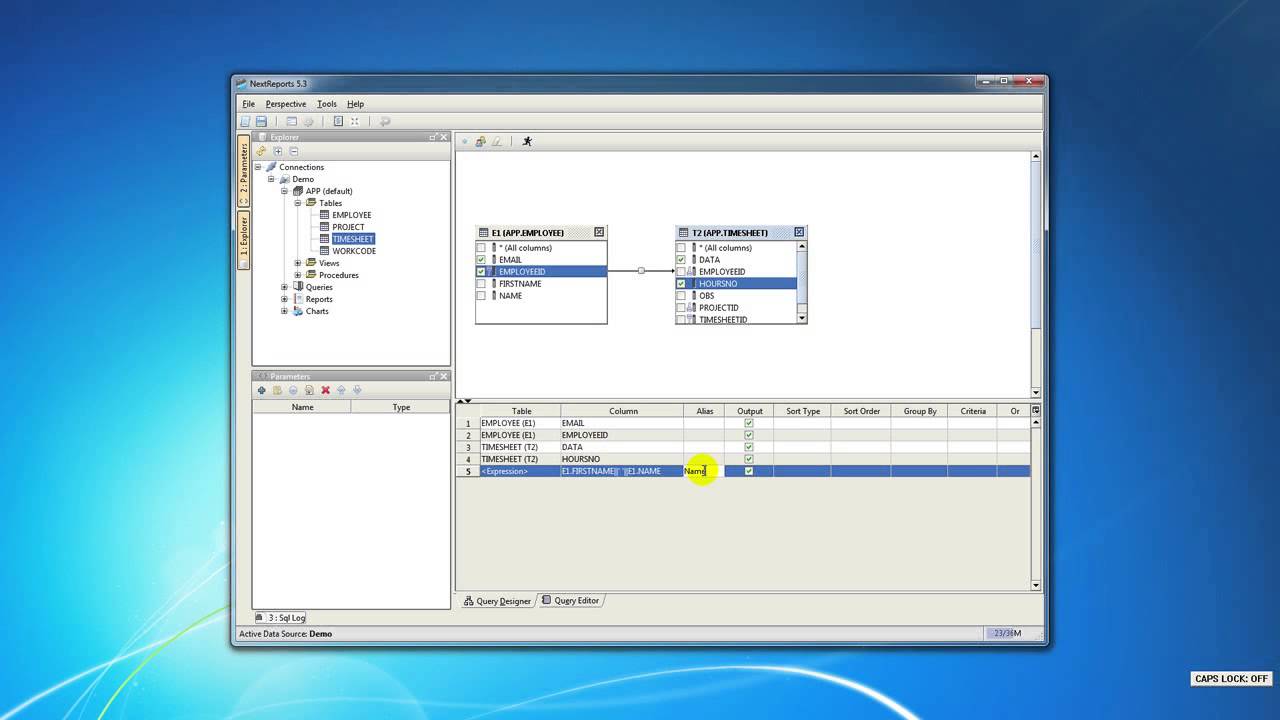Click the join marker between the tables
The image size is (1280, 720).
[x=641, y=271]
